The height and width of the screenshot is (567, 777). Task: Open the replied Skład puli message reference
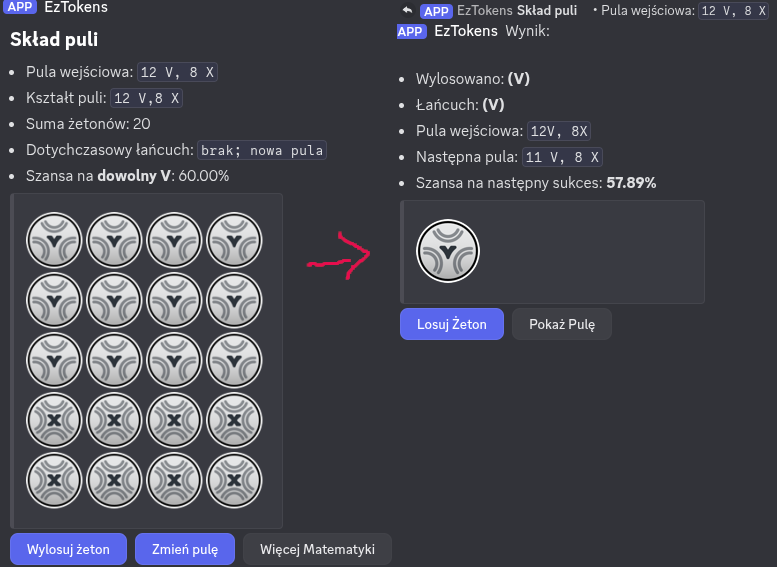pos(547,10)
